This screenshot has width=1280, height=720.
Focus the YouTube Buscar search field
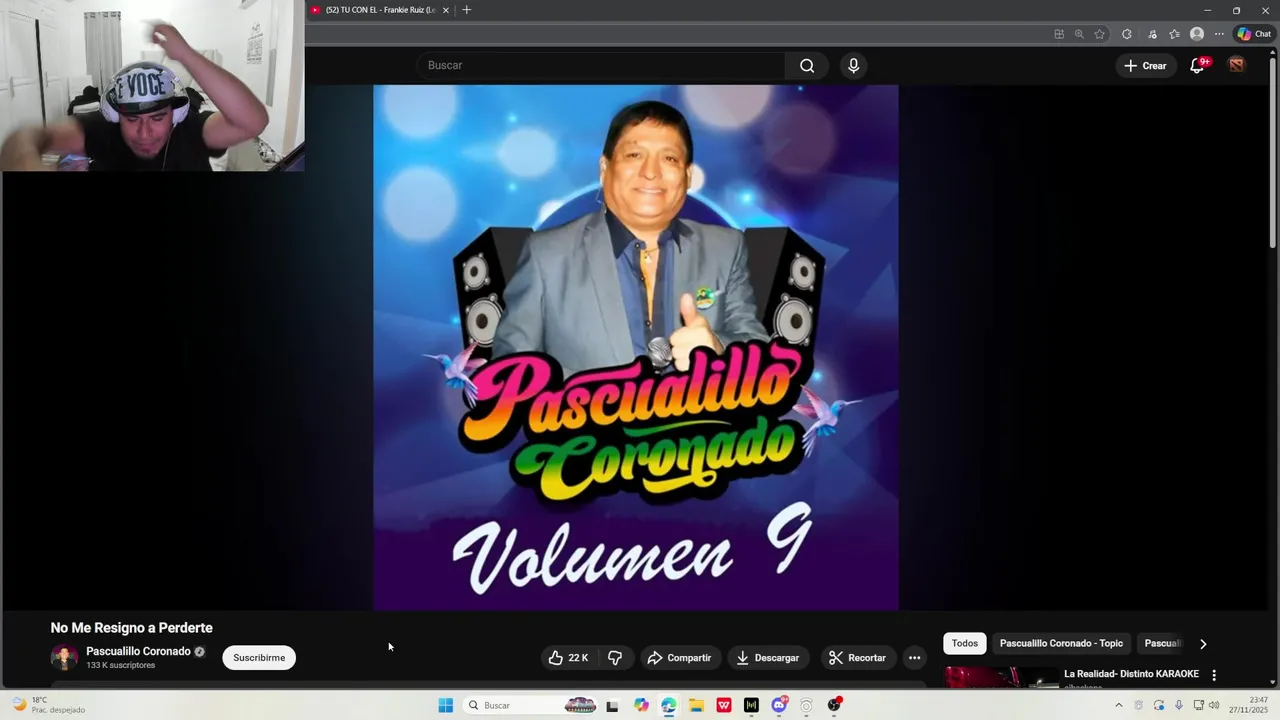click(x=600, y=66)
